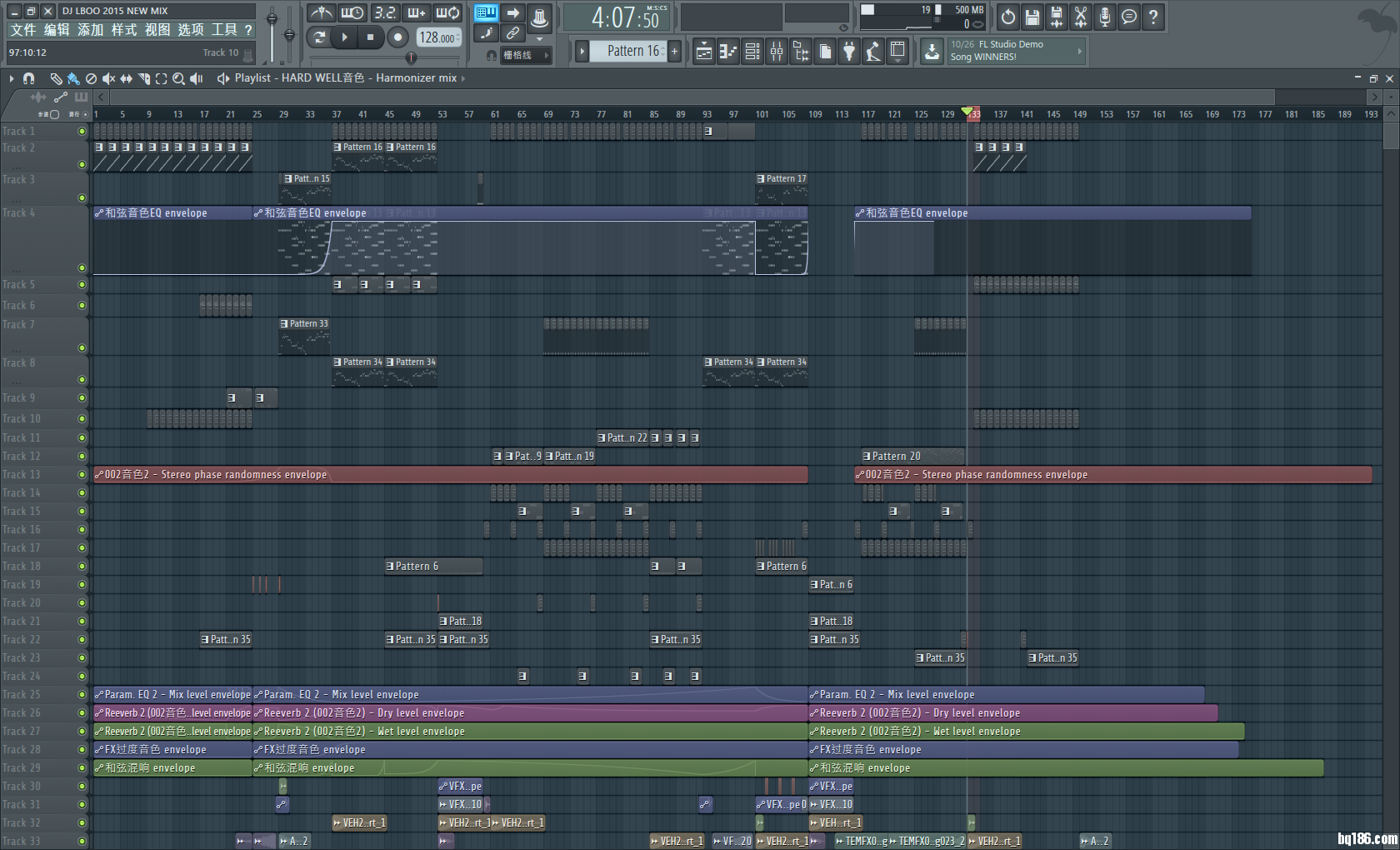Start playback with the play button
Screen dimensions: 1400x850
click(x=344, y=37)
